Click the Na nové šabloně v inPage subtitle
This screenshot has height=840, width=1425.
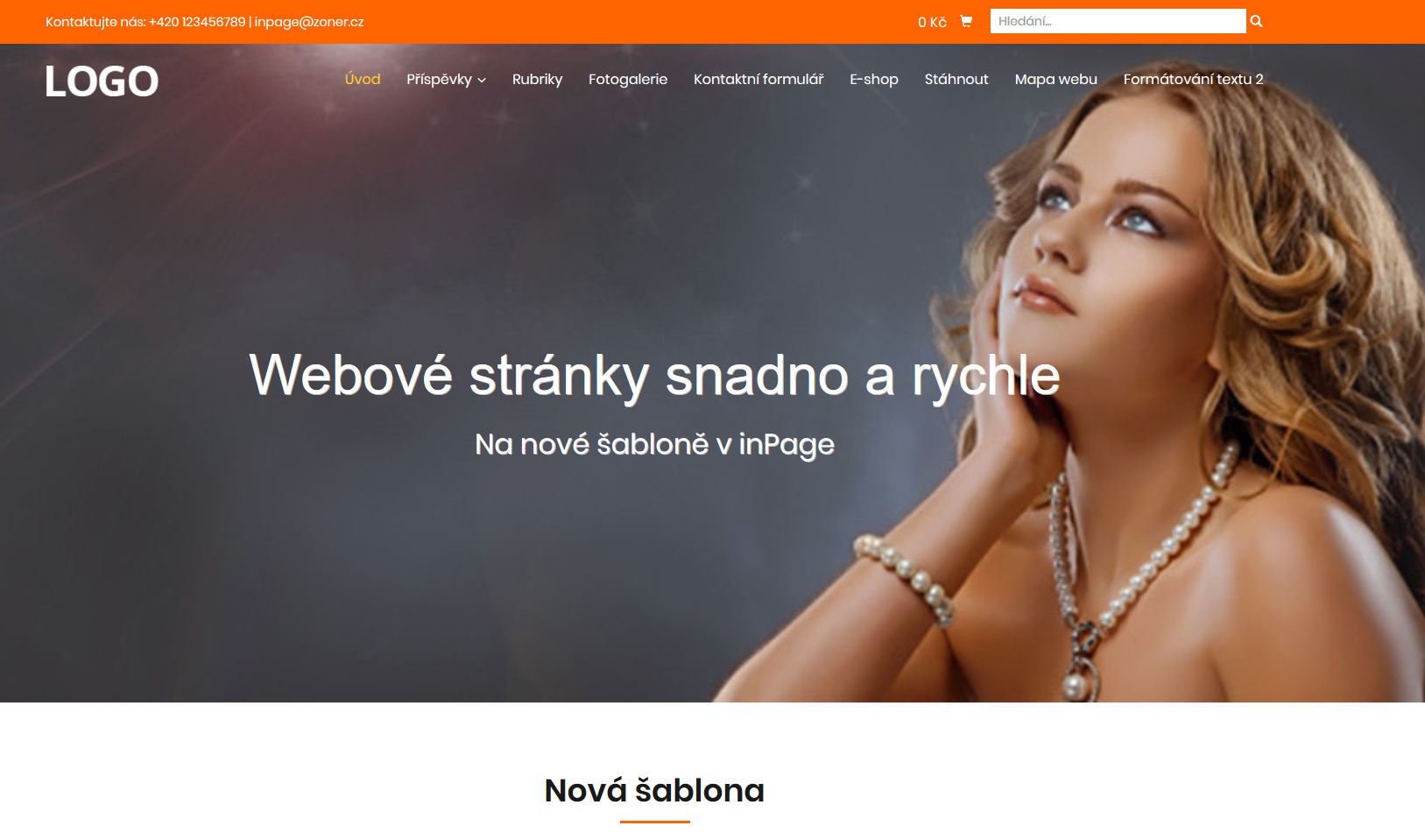654,445
